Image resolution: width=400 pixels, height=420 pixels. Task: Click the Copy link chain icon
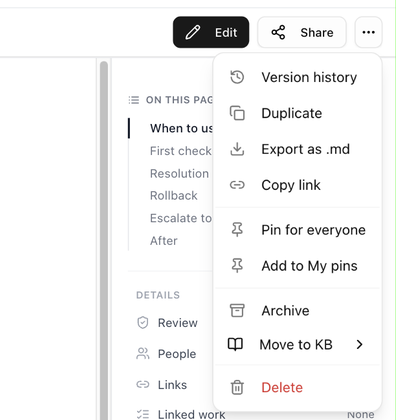point(237,185)
